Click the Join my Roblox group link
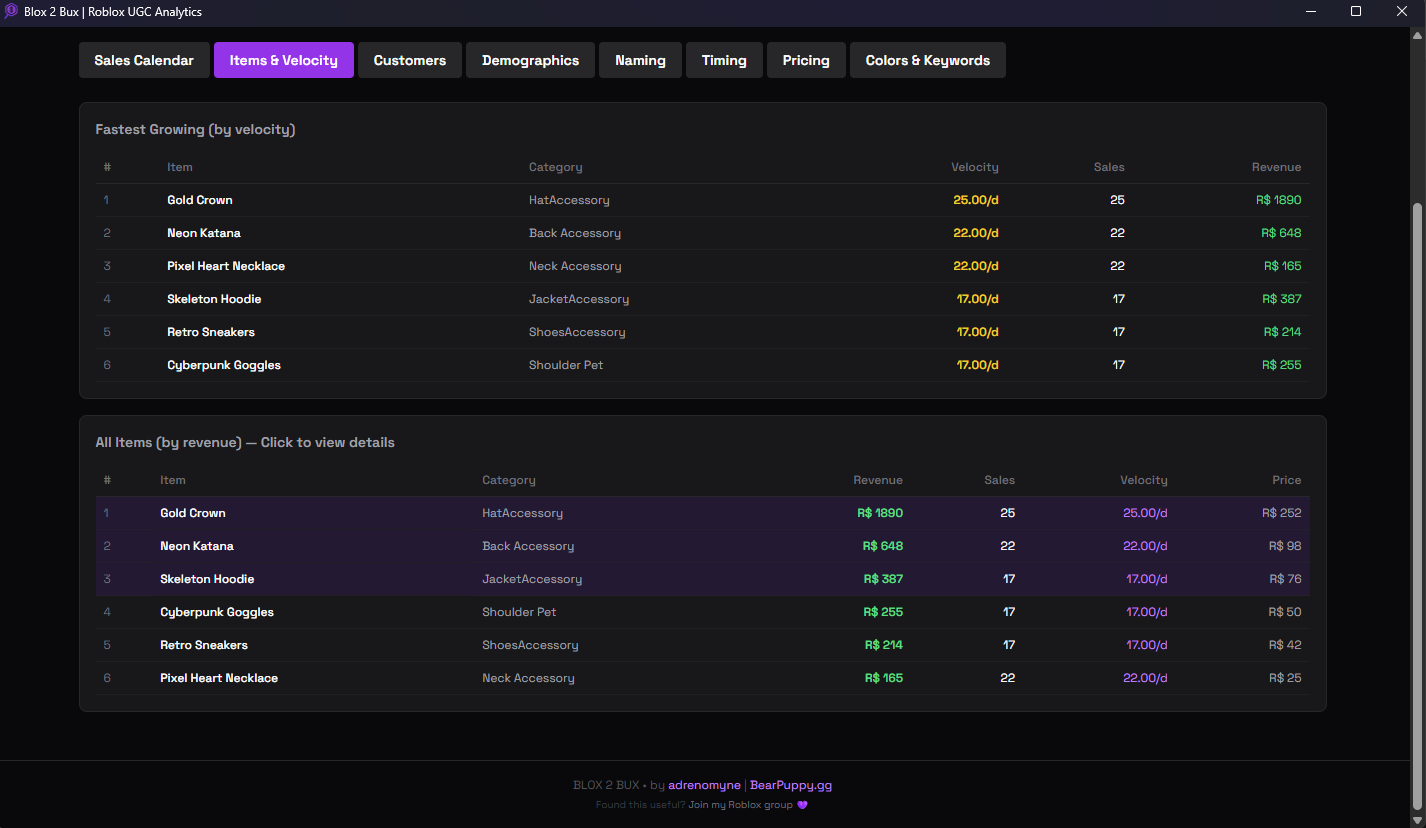 [x=740, y=804]
